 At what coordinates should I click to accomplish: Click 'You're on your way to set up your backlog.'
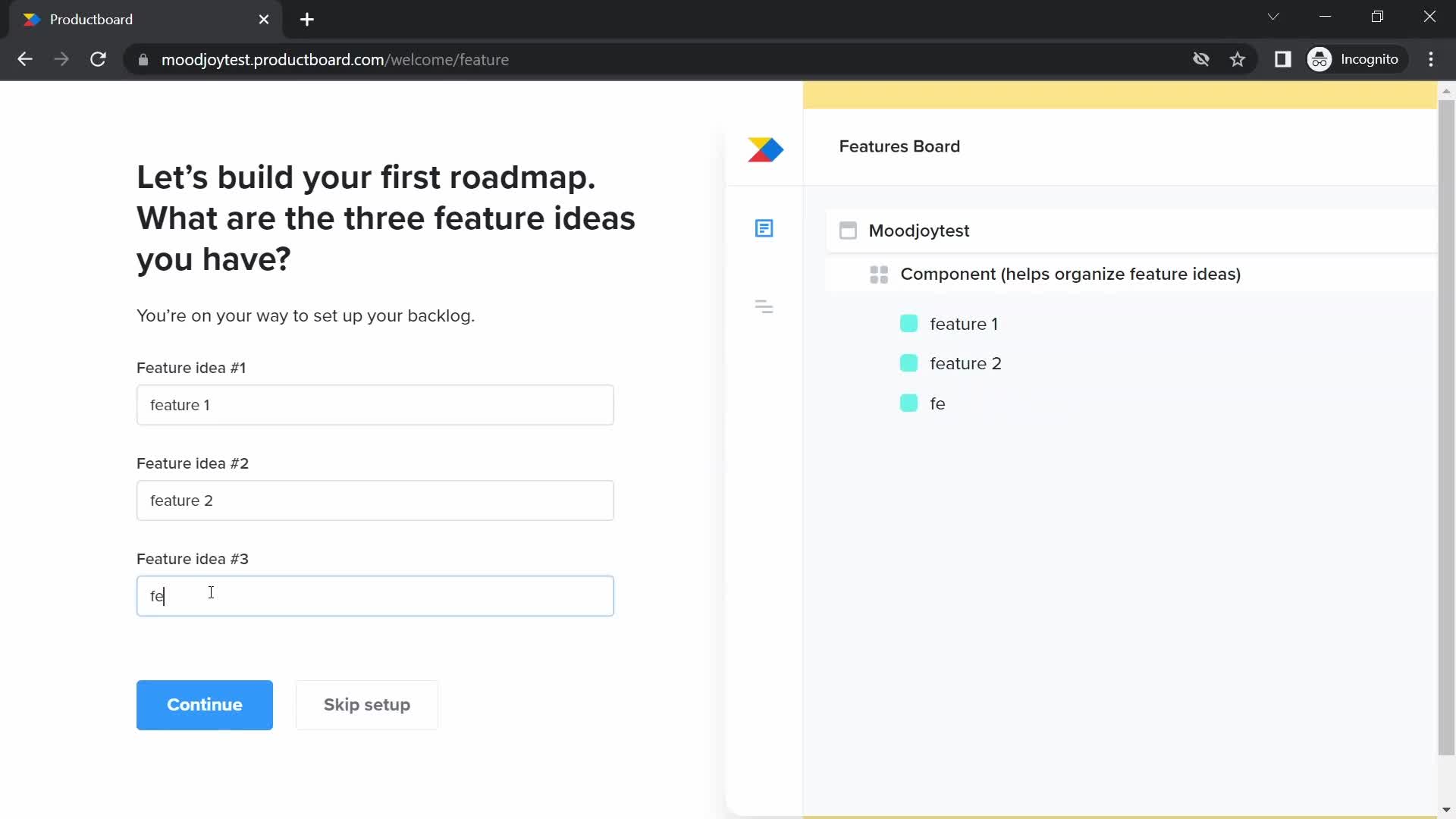coord(306,315)
